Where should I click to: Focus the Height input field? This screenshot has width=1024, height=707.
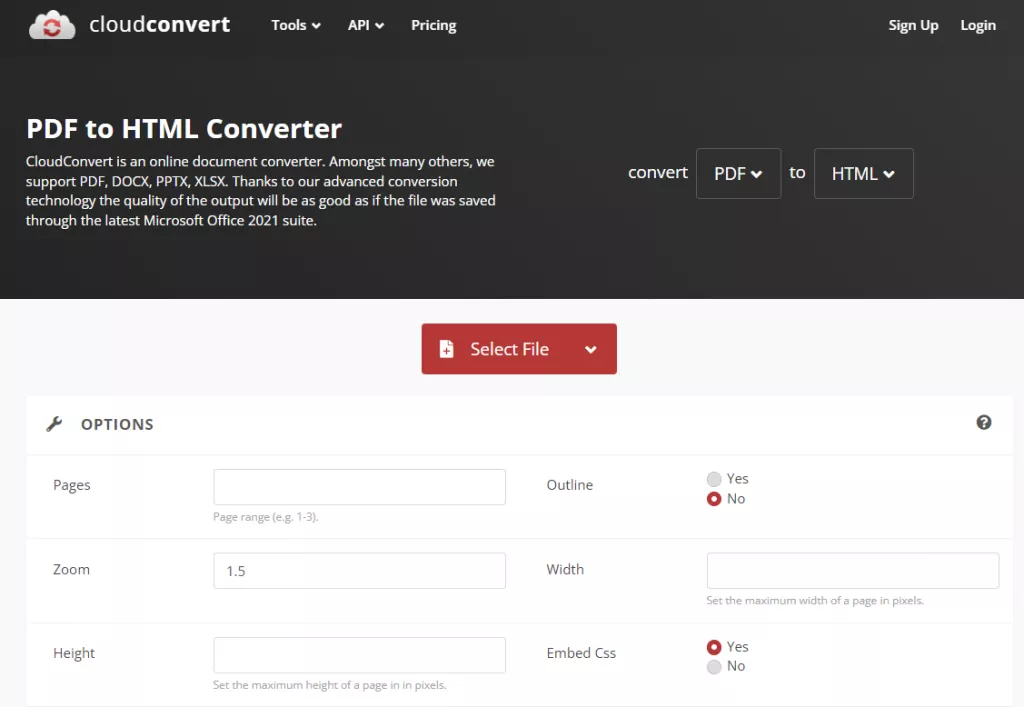pyautogui.click(x=359, y=655)
